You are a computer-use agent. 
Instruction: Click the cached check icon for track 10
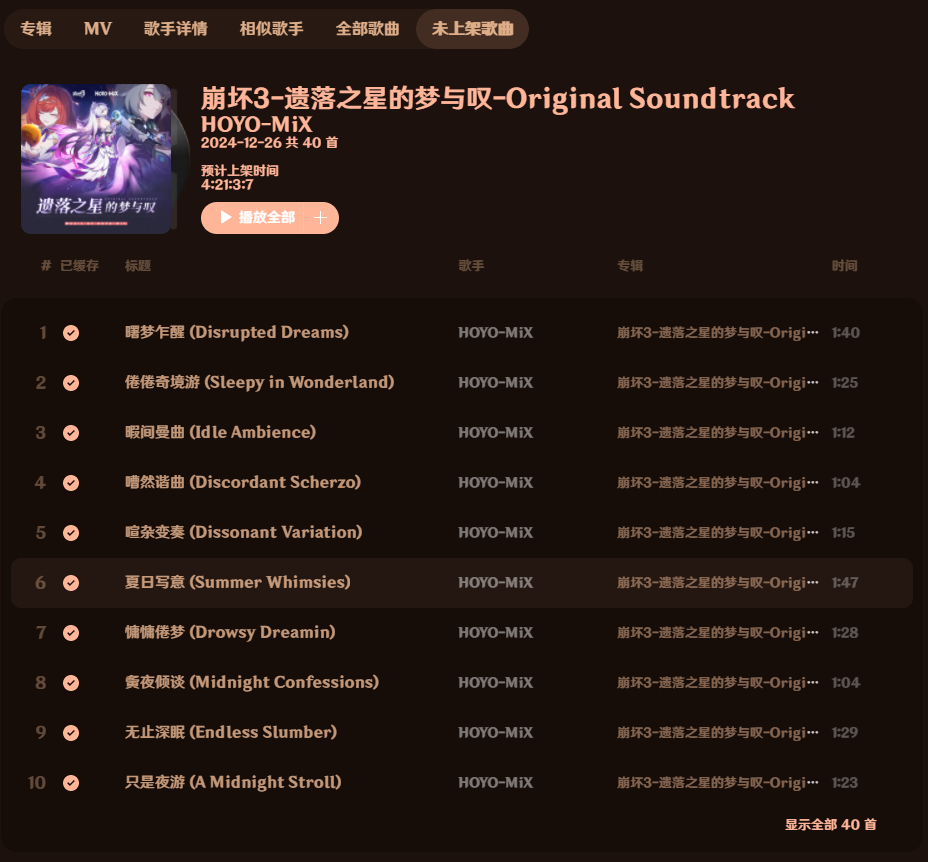pyautogui.click(x=71, y=783)
